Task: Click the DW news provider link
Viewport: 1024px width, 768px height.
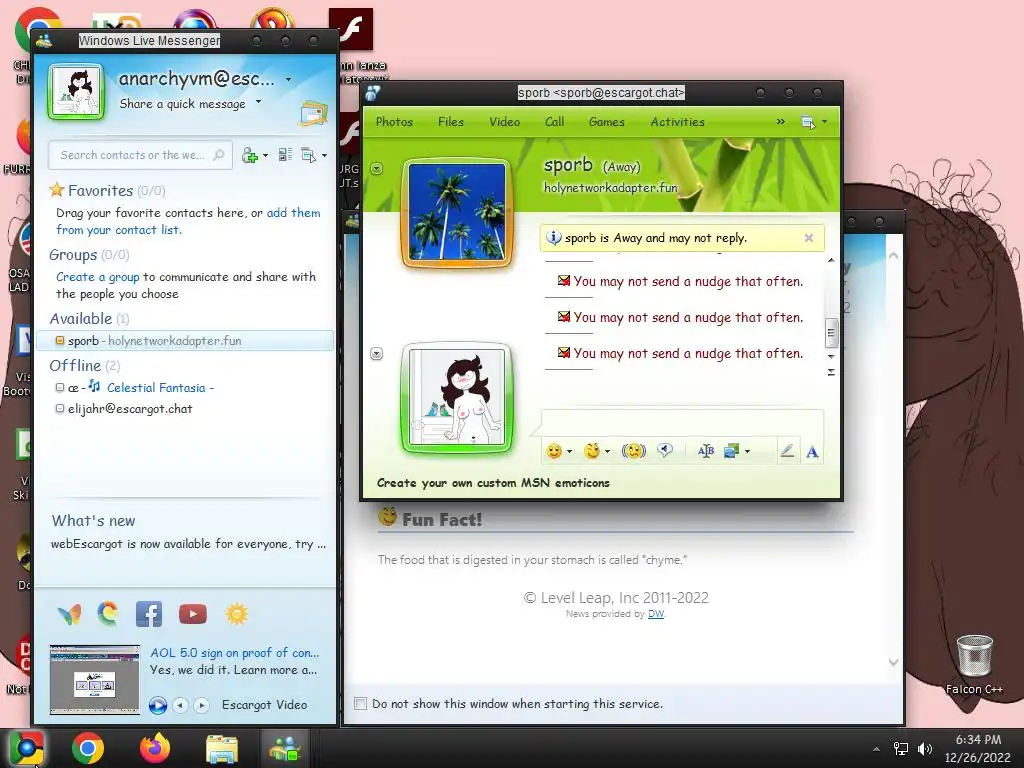Action: point(656,614)
